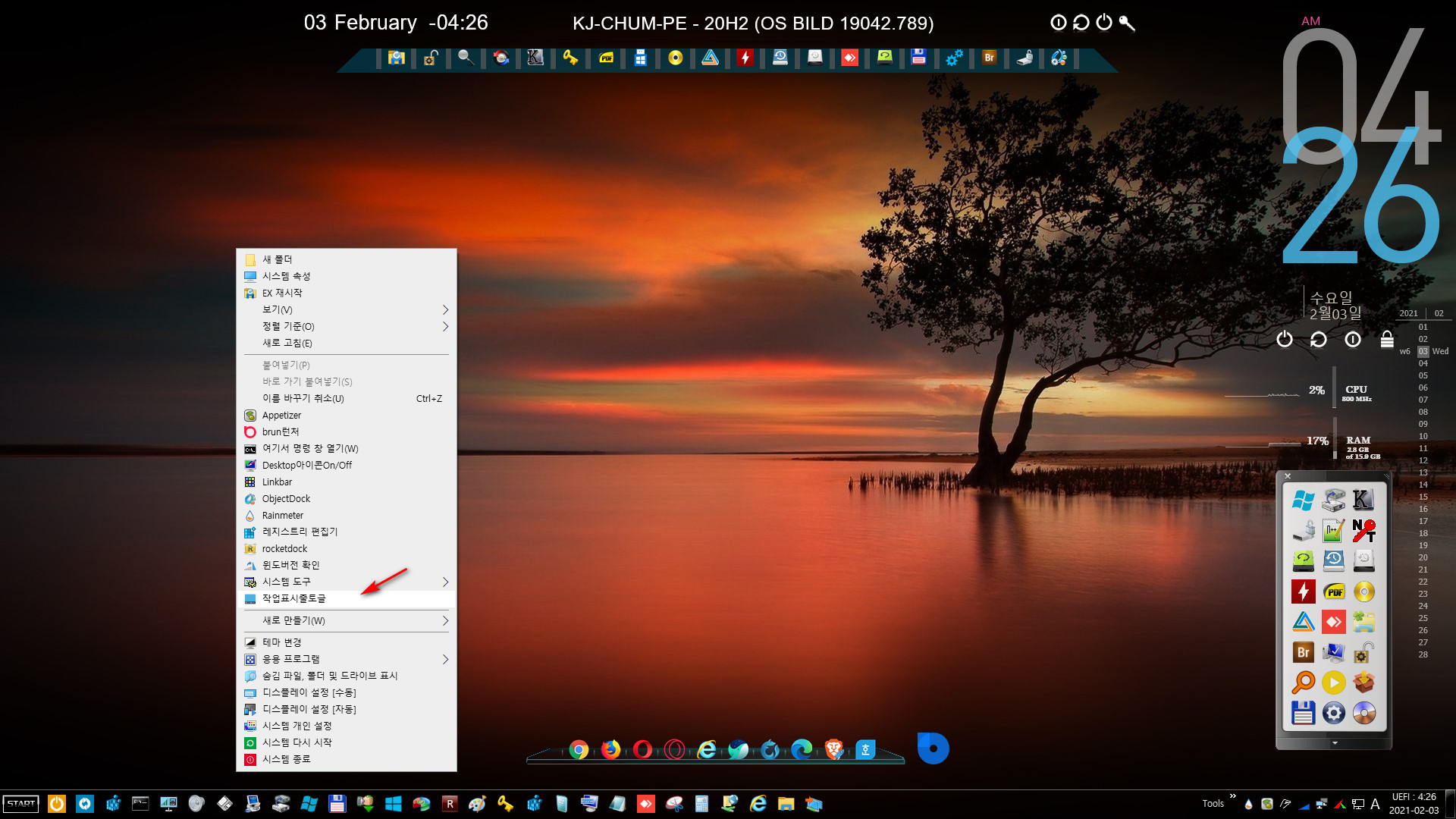1456x819 pixels.
Task: Open command prompt icon on the taskbar
Action: (x=140, y=804)
